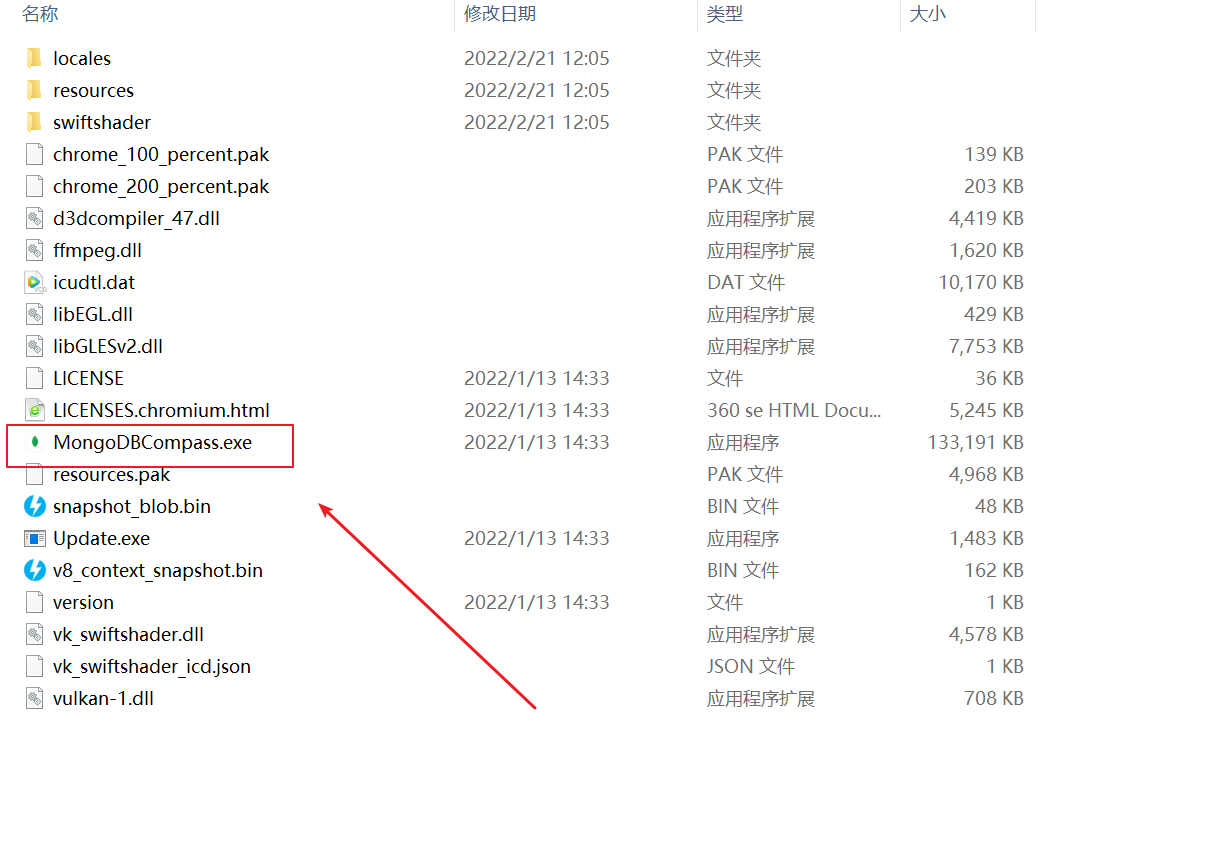Click the 429 KB size value
Screen dimensions: 1218x866
[x=994, y=314]
